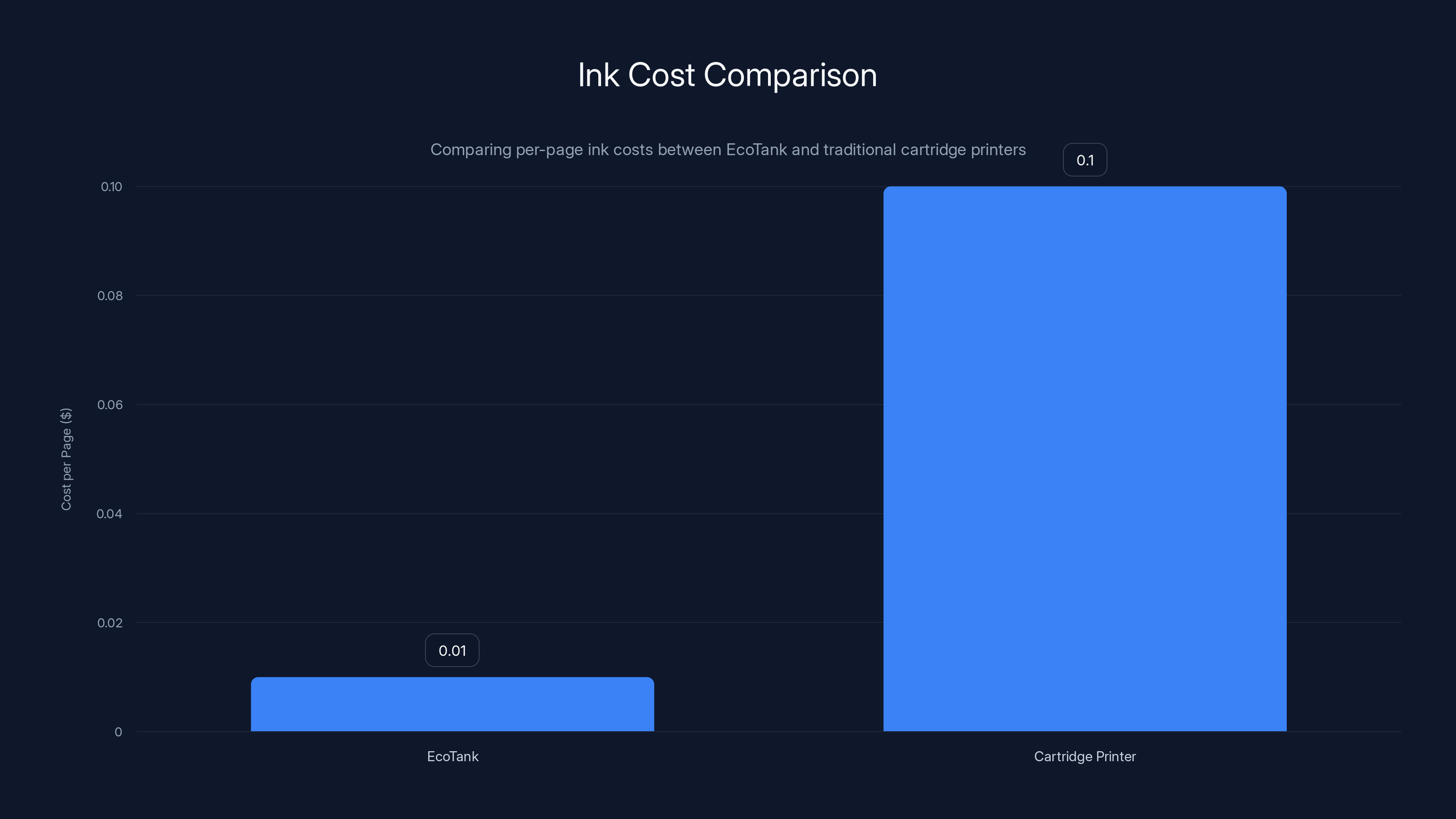Image resolution: width=1456 pixels, height=819 pixels.
Task: Click the subtitle comparing per-page ink costs
Action: [728, 150]
